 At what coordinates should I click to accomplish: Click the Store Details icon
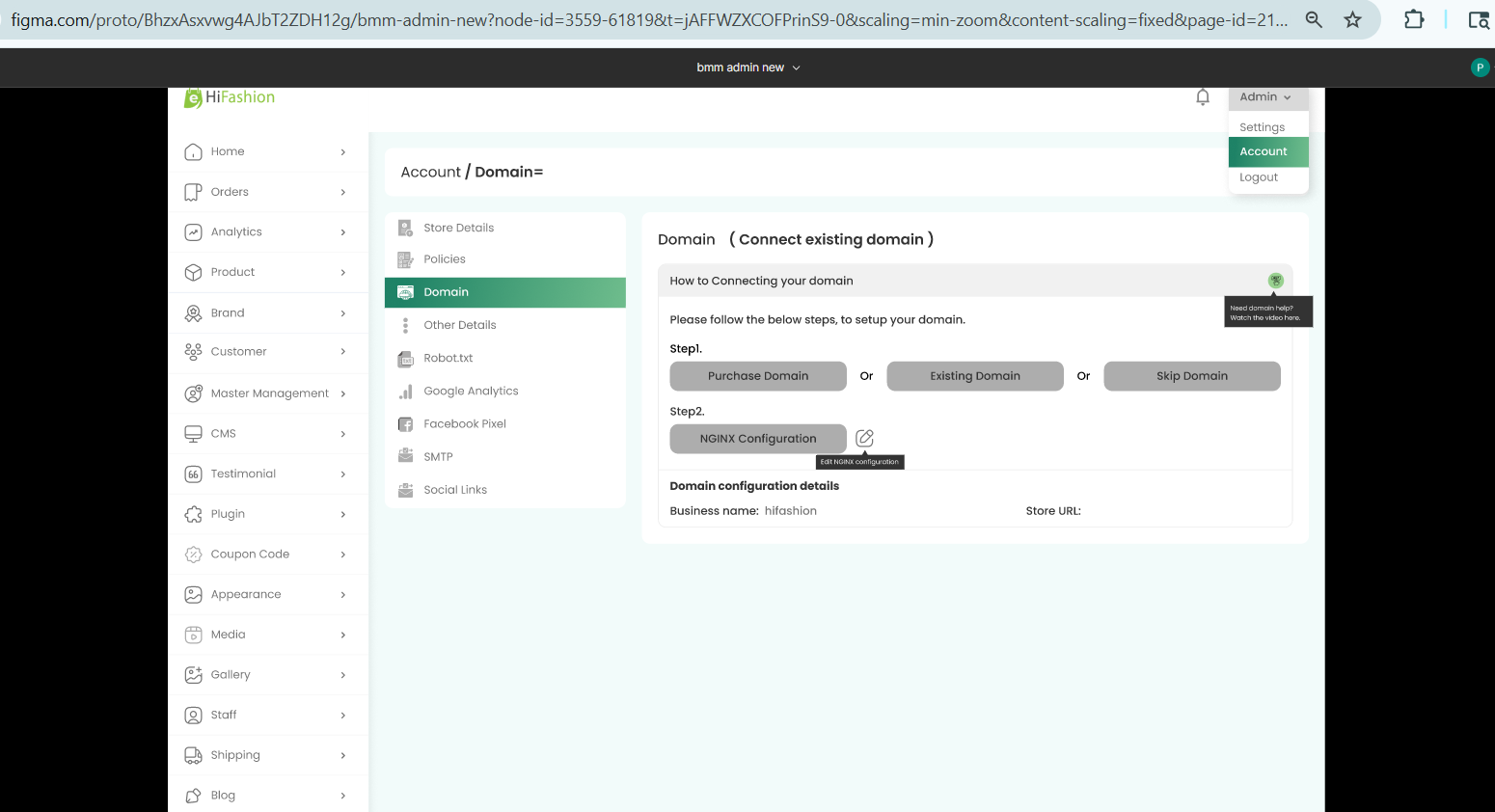405,228
